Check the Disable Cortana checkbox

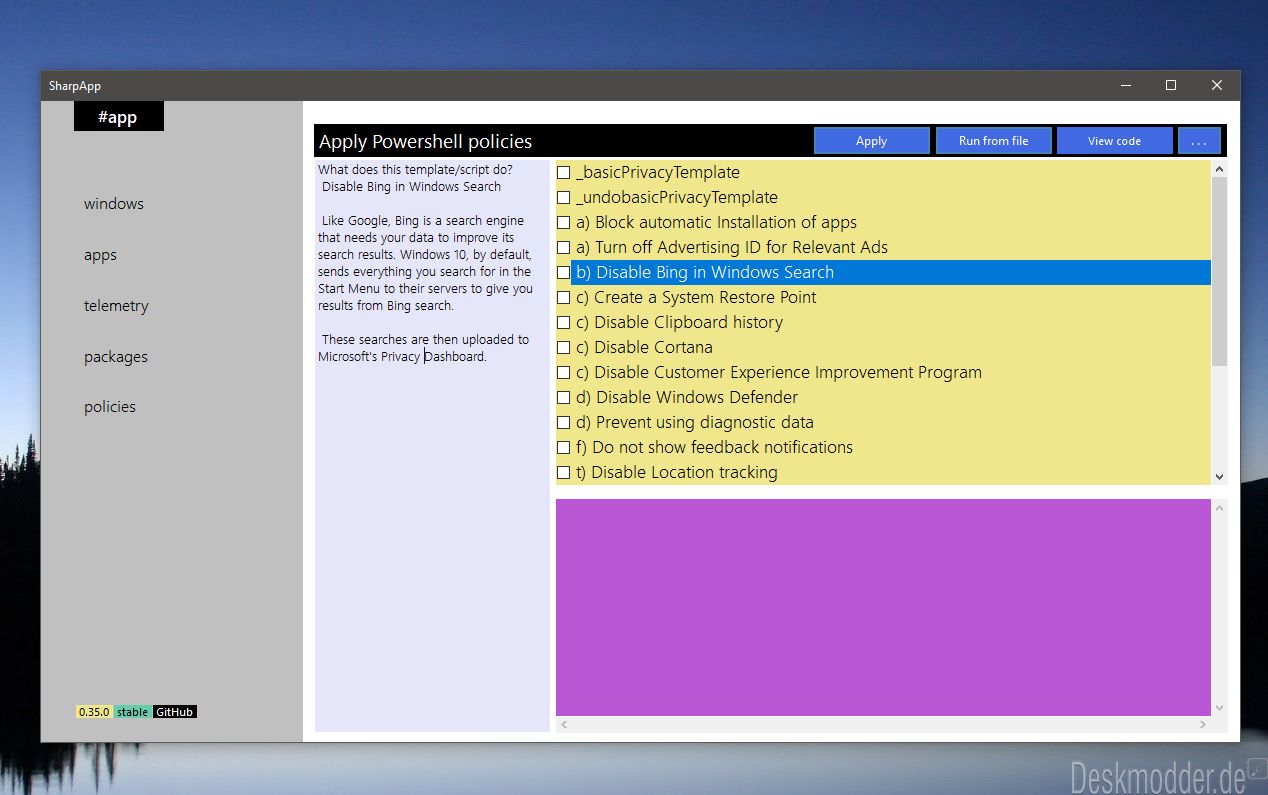pos(563,347)
